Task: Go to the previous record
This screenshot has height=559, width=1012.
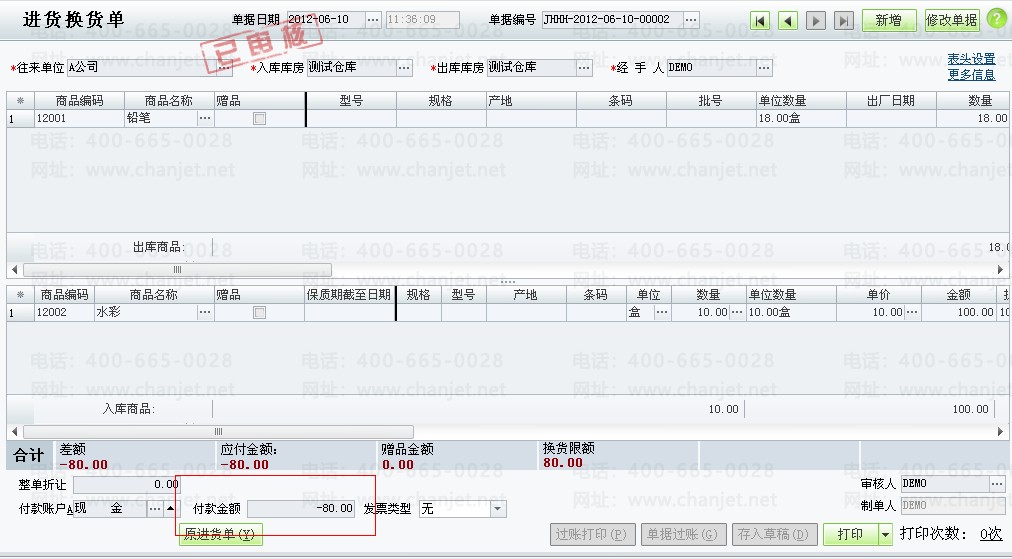Action: coord(788,20)
